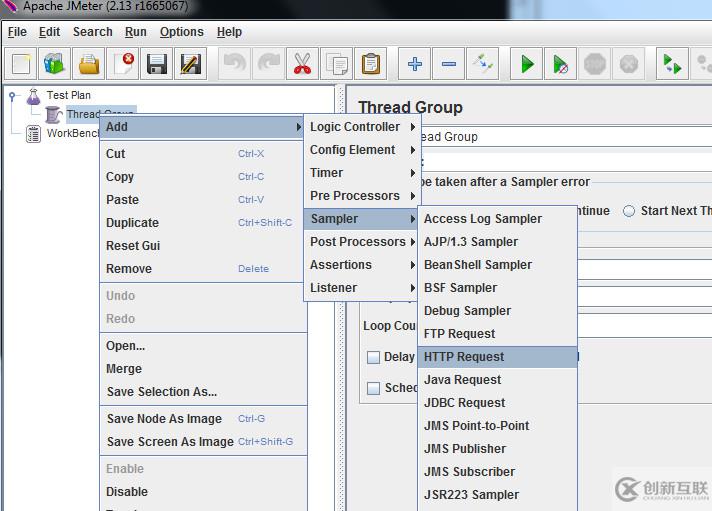
Task: Click the thread group Name input field
Action: pos(565,137)
